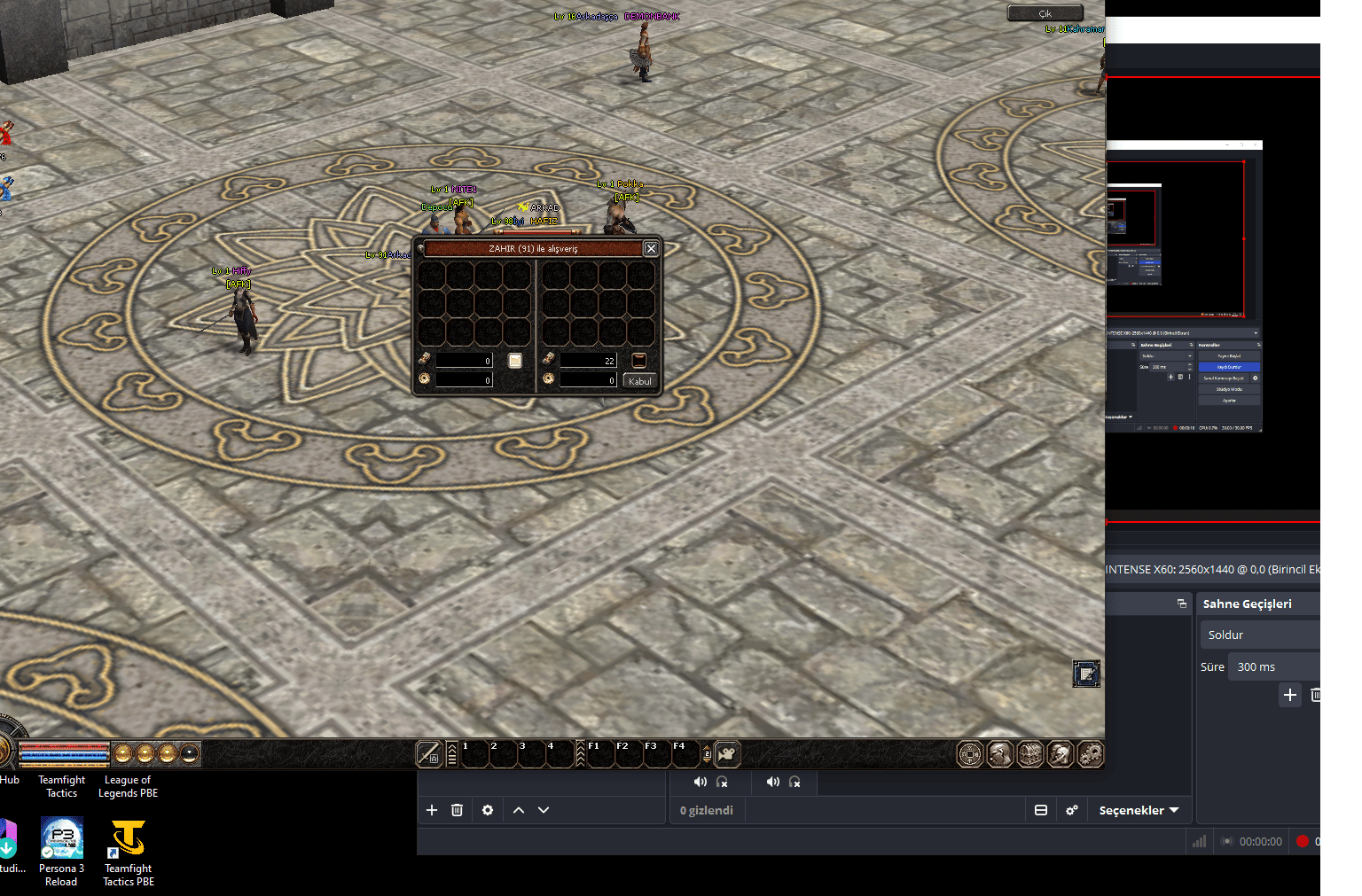Open advanced audio properties gears icon
1362x896 pixels.
pos(1072,810)
